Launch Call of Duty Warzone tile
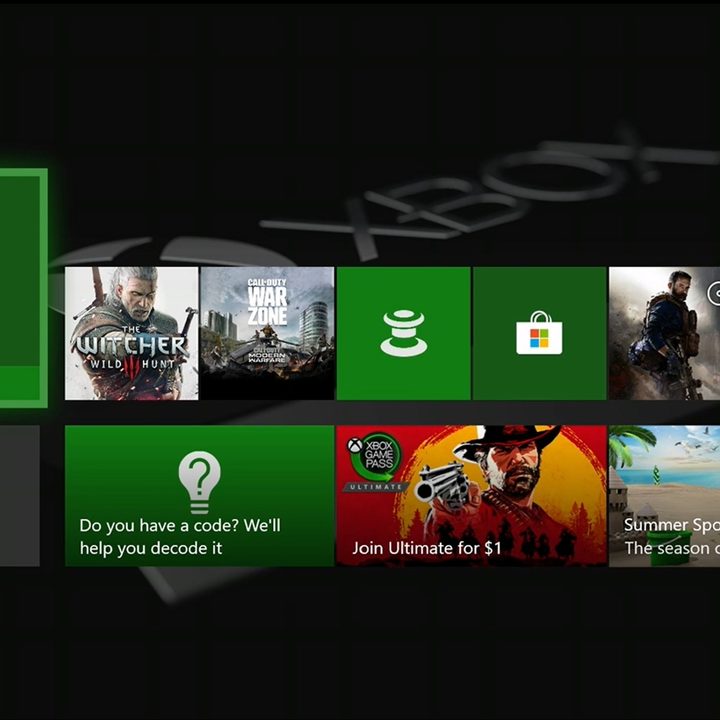This screenshot has width=720, height=720. [x=267, y=333]
